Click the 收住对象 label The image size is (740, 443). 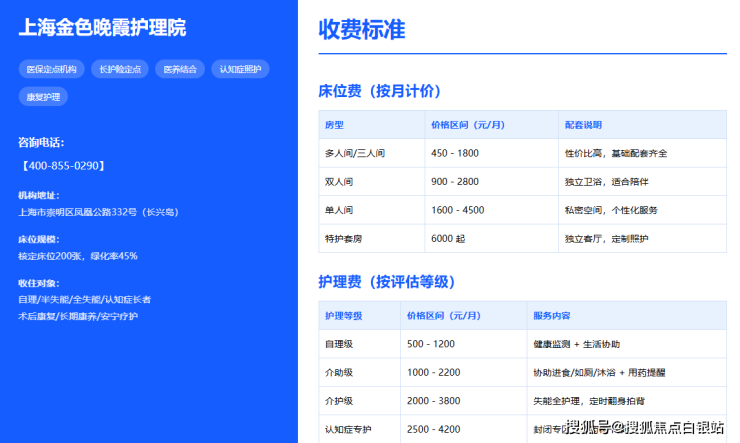click(x=39, y=283)
